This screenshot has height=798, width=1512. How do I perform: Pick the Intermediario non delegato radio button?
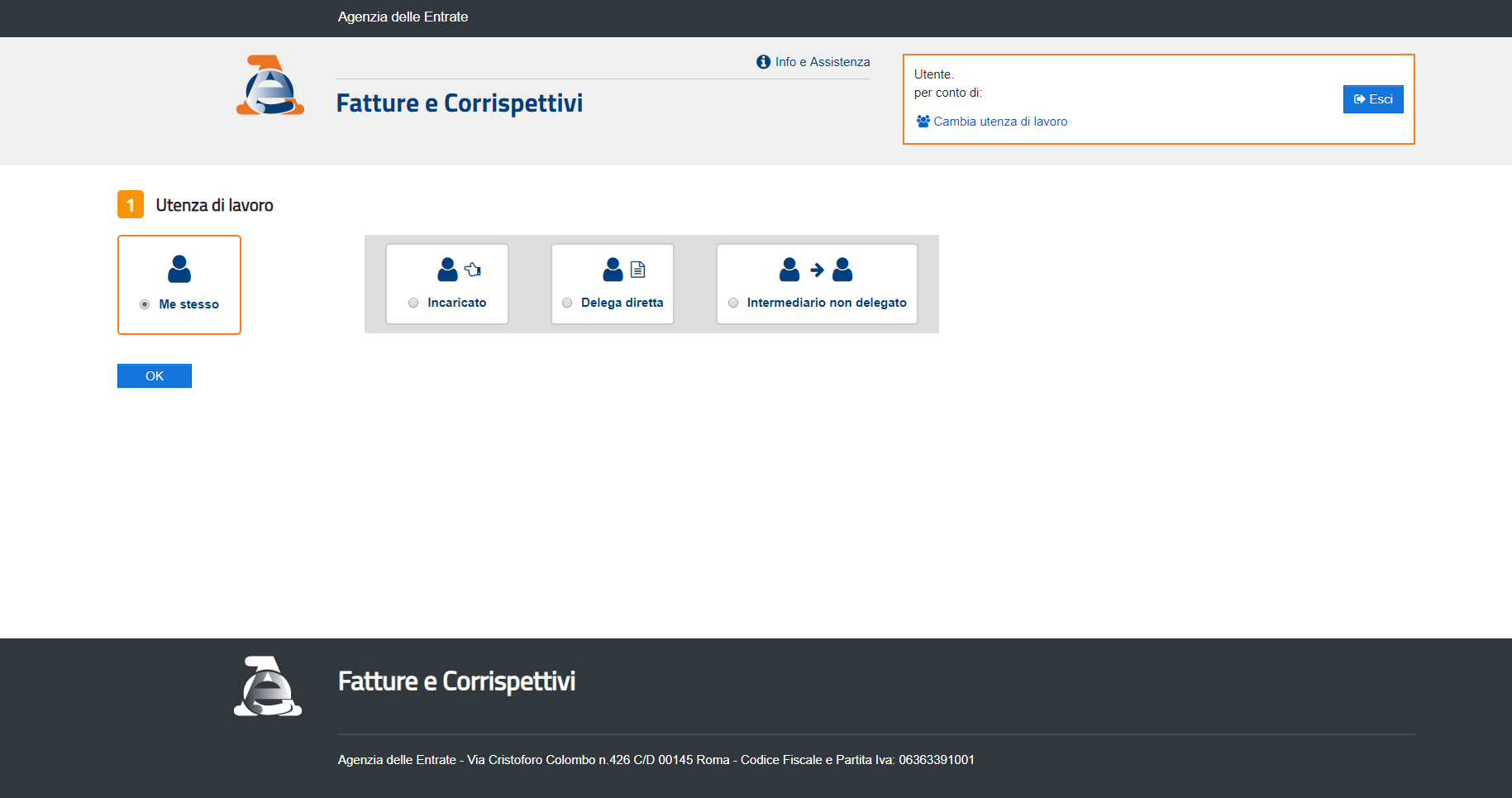click(x=733, y=303)
